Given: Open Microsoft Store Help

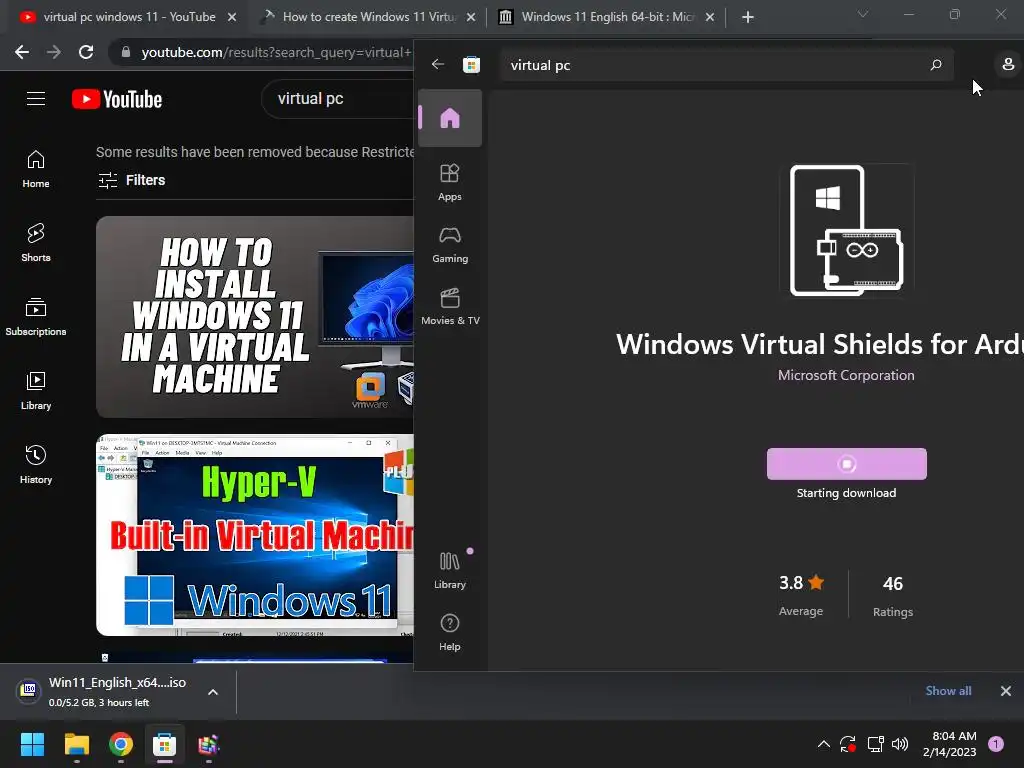Looking at the screenshot, I should tap(450, 632).
